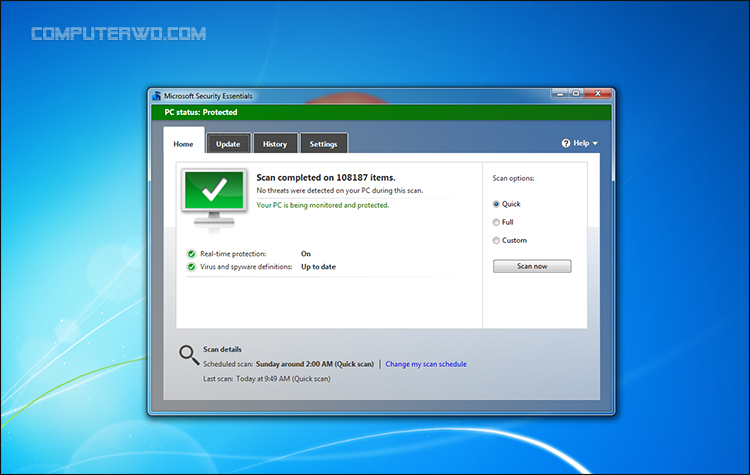Click the 'Microsoft Security Essentials' window title text
This screenshot has height=475, width=750.
[x=208, y=96]
